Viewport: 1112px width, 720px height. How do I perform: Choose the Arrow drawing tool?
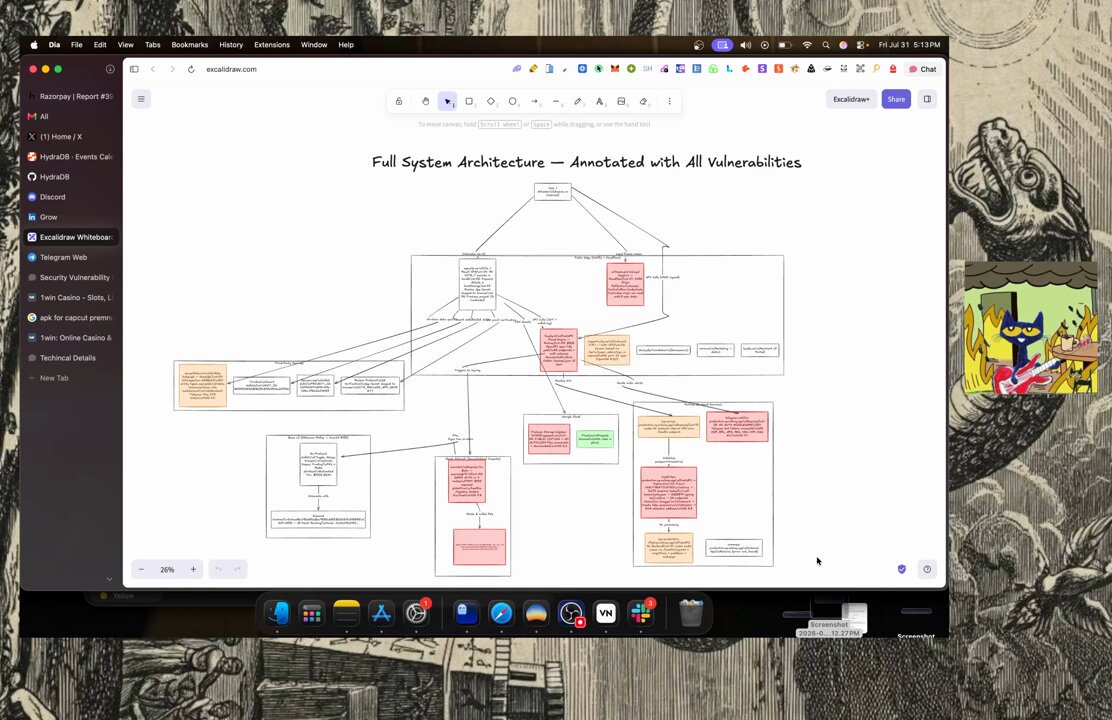[x=535, y=101]
